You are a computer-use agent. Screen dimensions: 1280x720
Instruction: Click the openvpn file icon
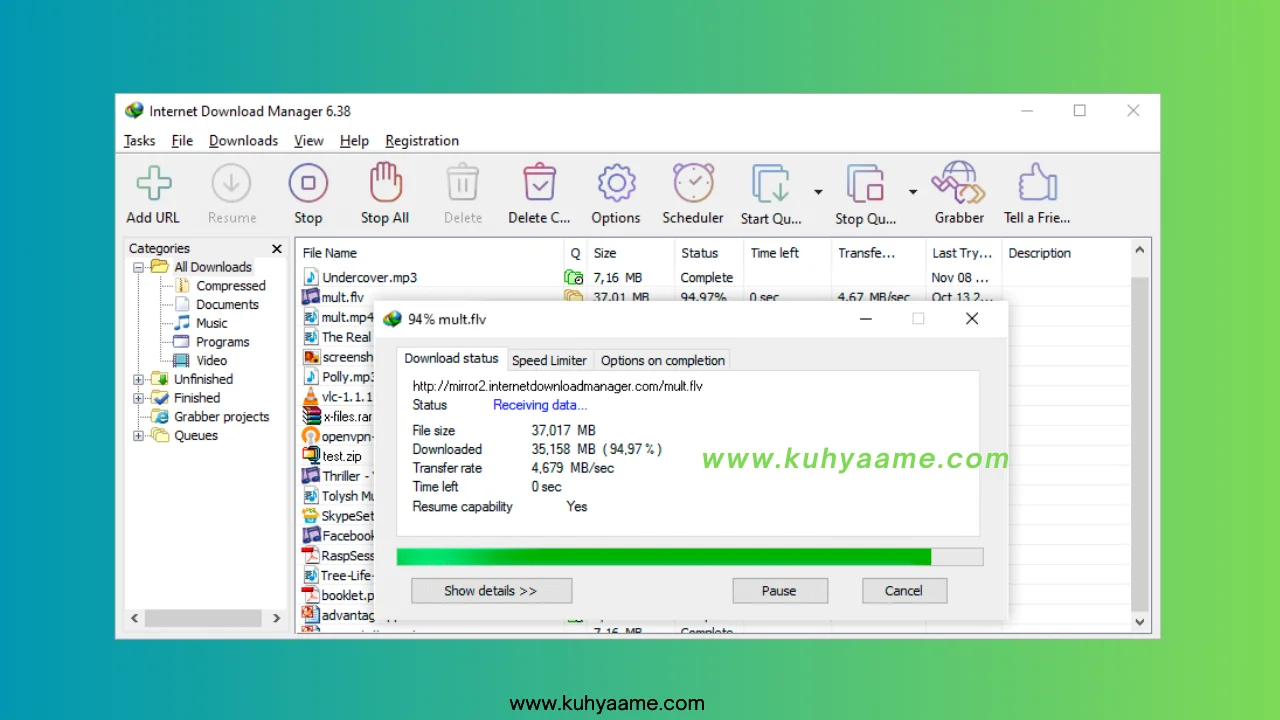[311, 436]
